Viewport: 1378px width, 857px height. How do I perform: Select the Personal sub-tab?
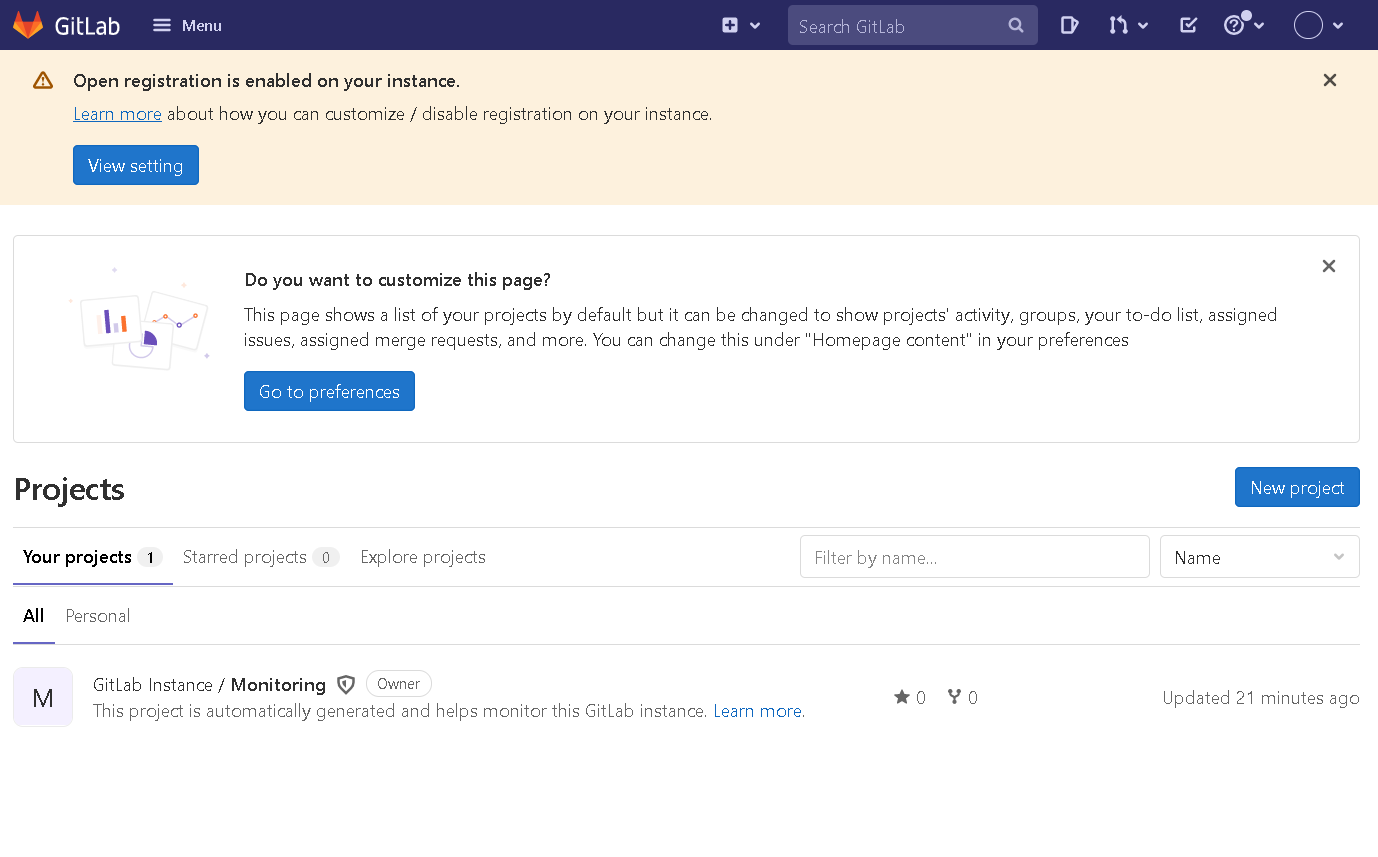[98, 616]
